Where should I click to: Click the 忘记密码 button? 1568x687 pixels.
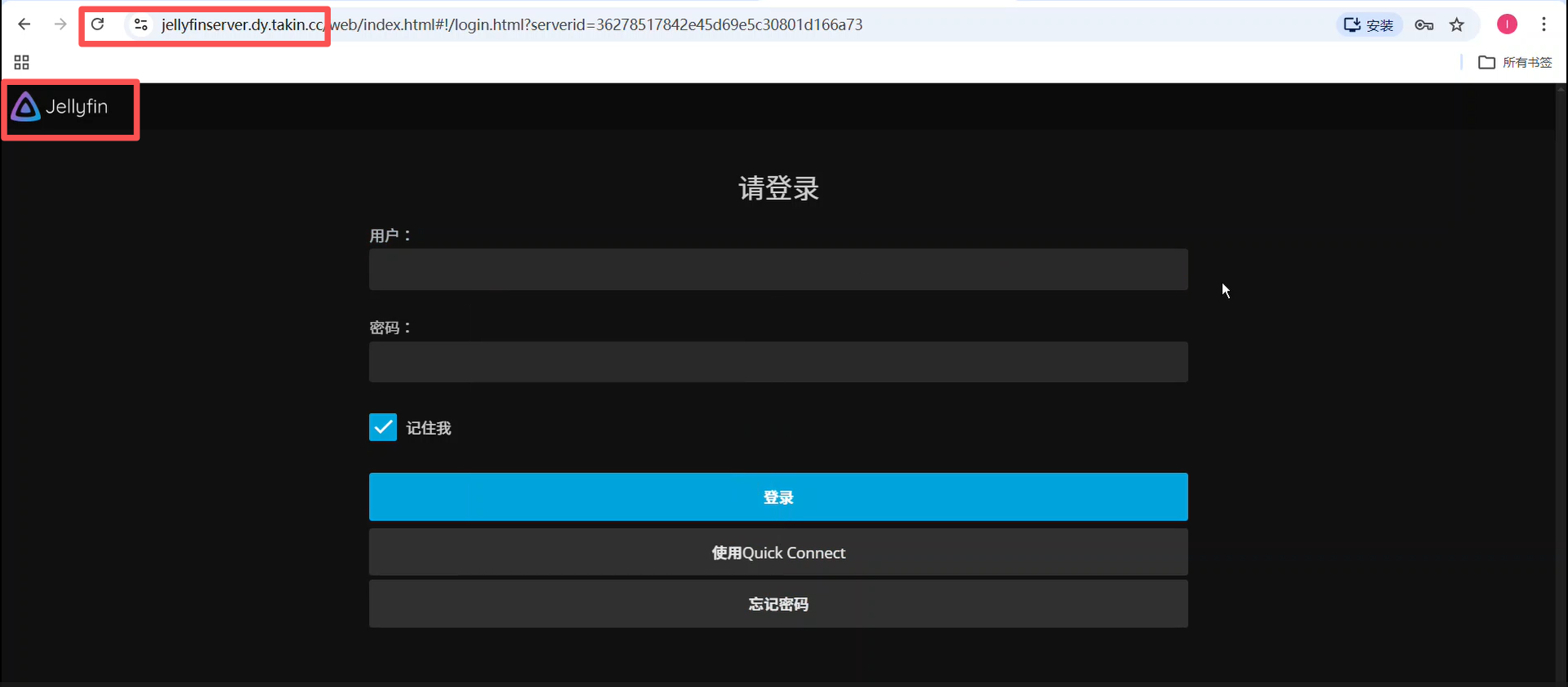[777, 604]
